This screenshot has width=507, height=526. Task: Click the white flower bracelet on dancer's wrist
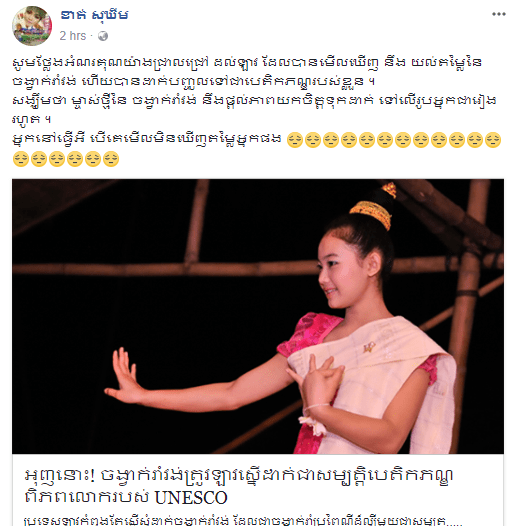coord(314,424)
